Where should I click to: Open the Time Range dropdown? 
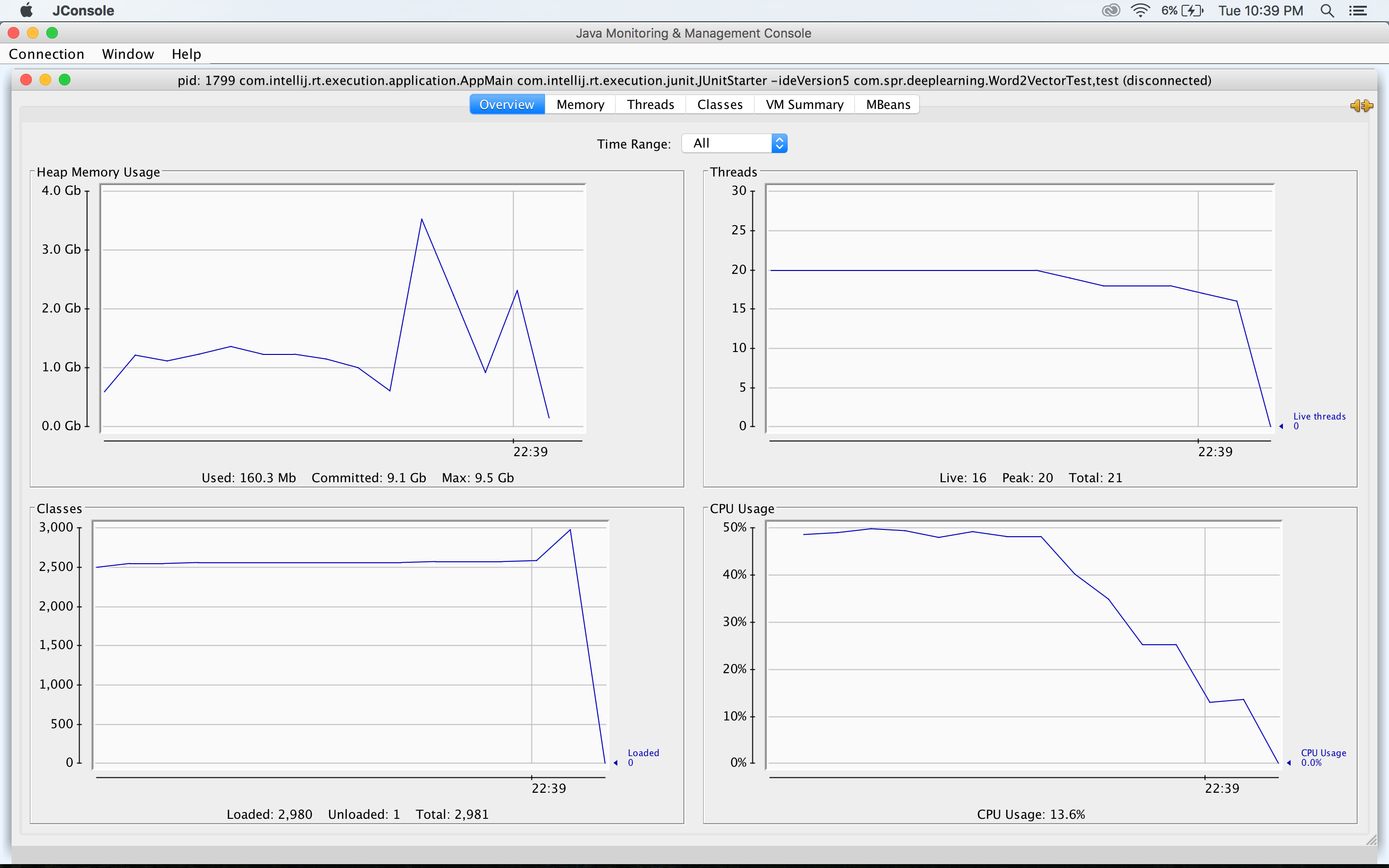coord(734,143)
